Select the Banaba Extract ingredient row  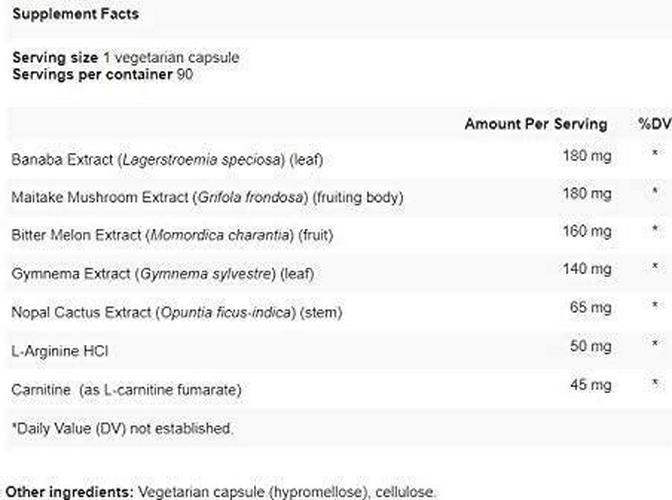[167, 158]
